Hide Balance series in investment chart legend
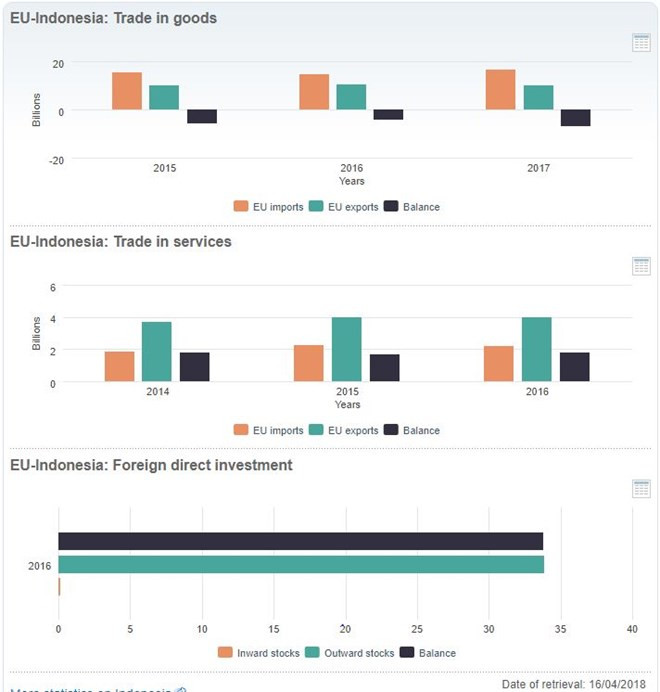 coord(428,653)
